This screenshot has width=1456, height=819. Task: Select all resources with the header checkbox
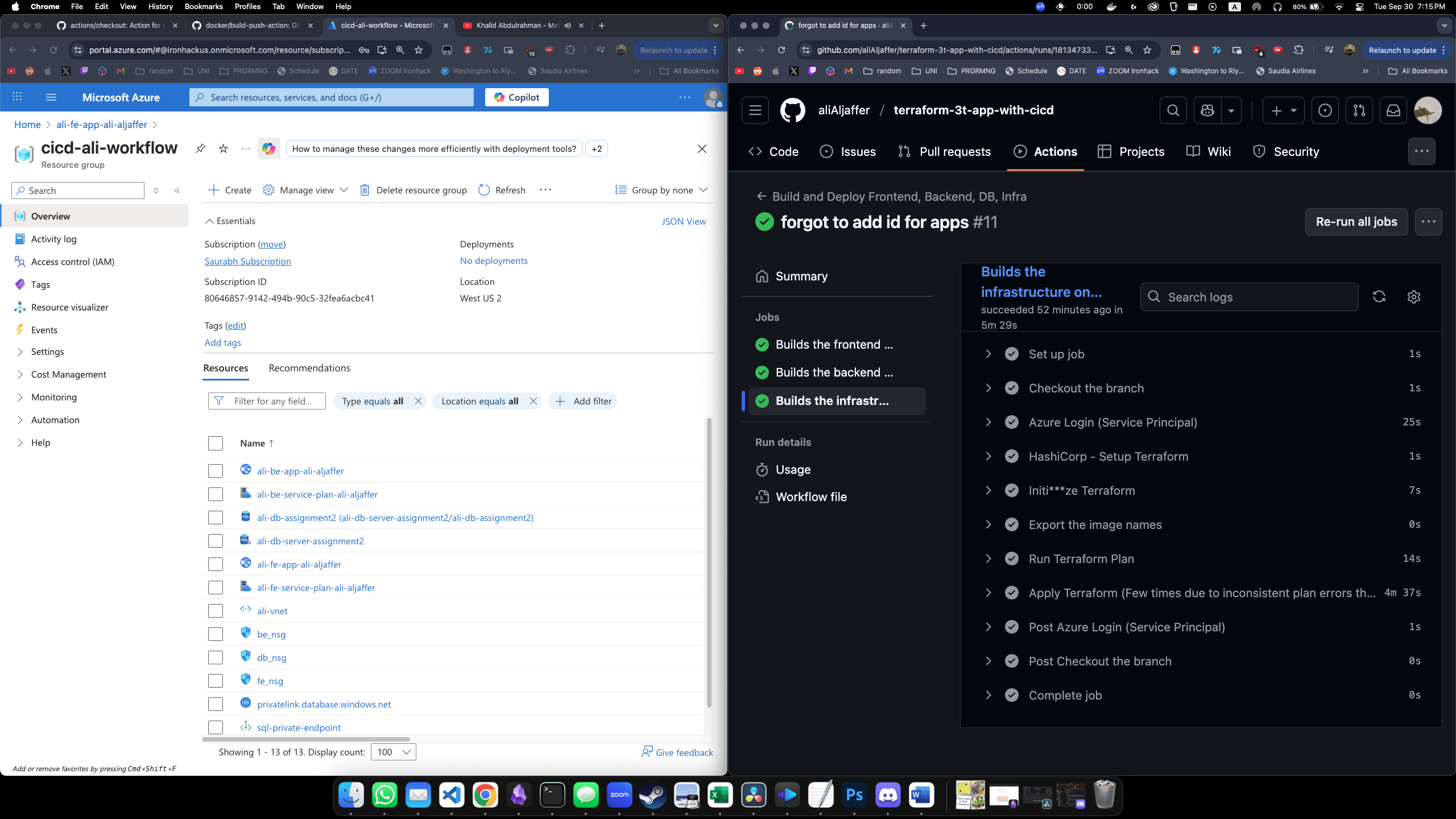pyautogui.click(x=215, y=443)
